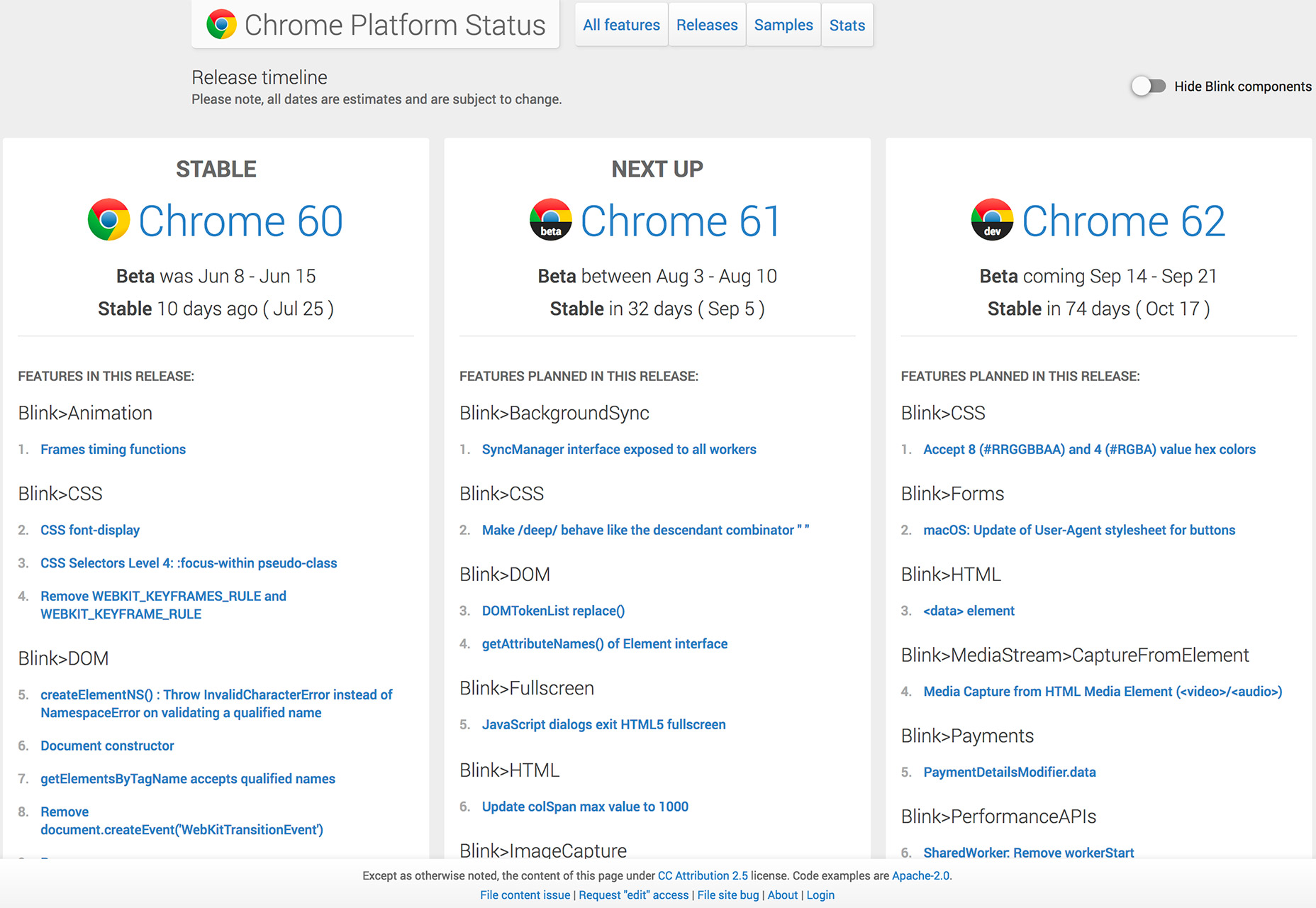
Task: Open the Frames timing functions feature
Action: point(113,450)
